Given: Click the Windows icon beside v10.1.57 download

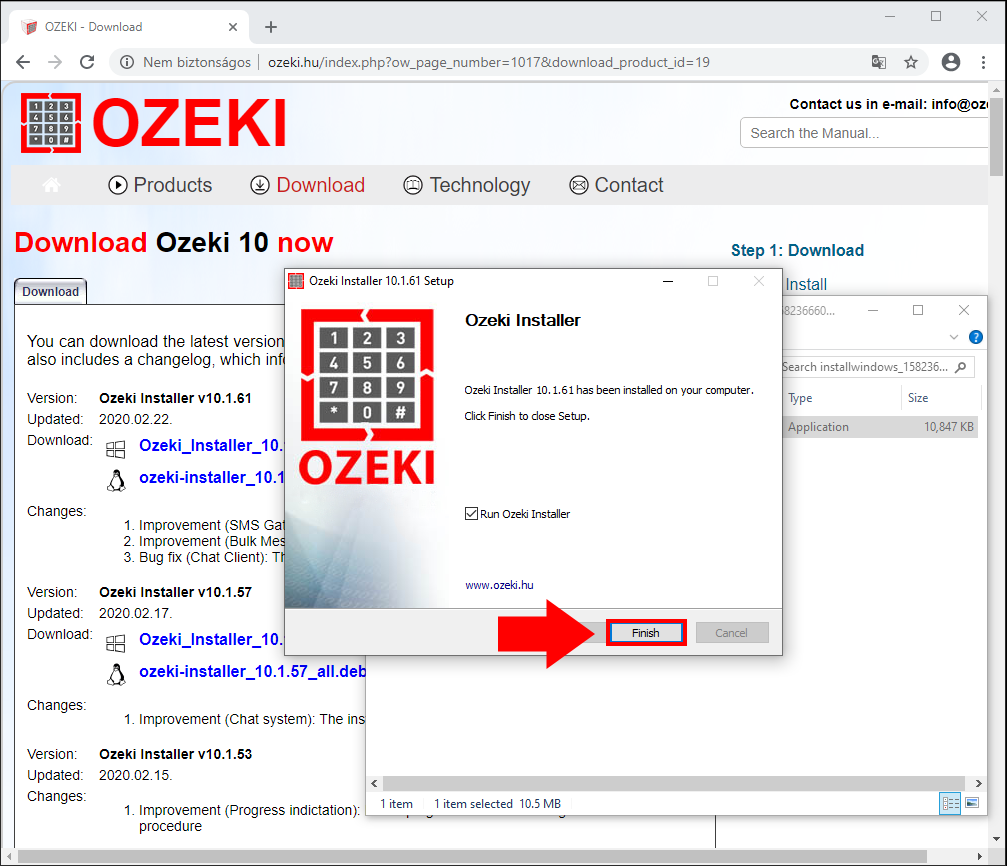Looking at the screenshot, I should tap(116, 643).
